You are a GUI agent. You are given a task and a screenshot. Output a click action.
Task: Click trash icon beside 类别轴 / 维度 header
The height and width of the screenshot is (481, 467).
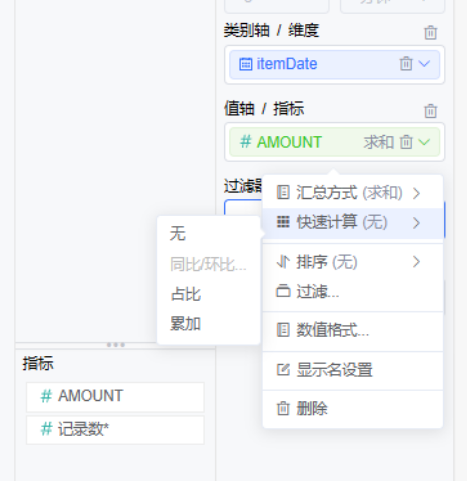[x=430, y=32]
